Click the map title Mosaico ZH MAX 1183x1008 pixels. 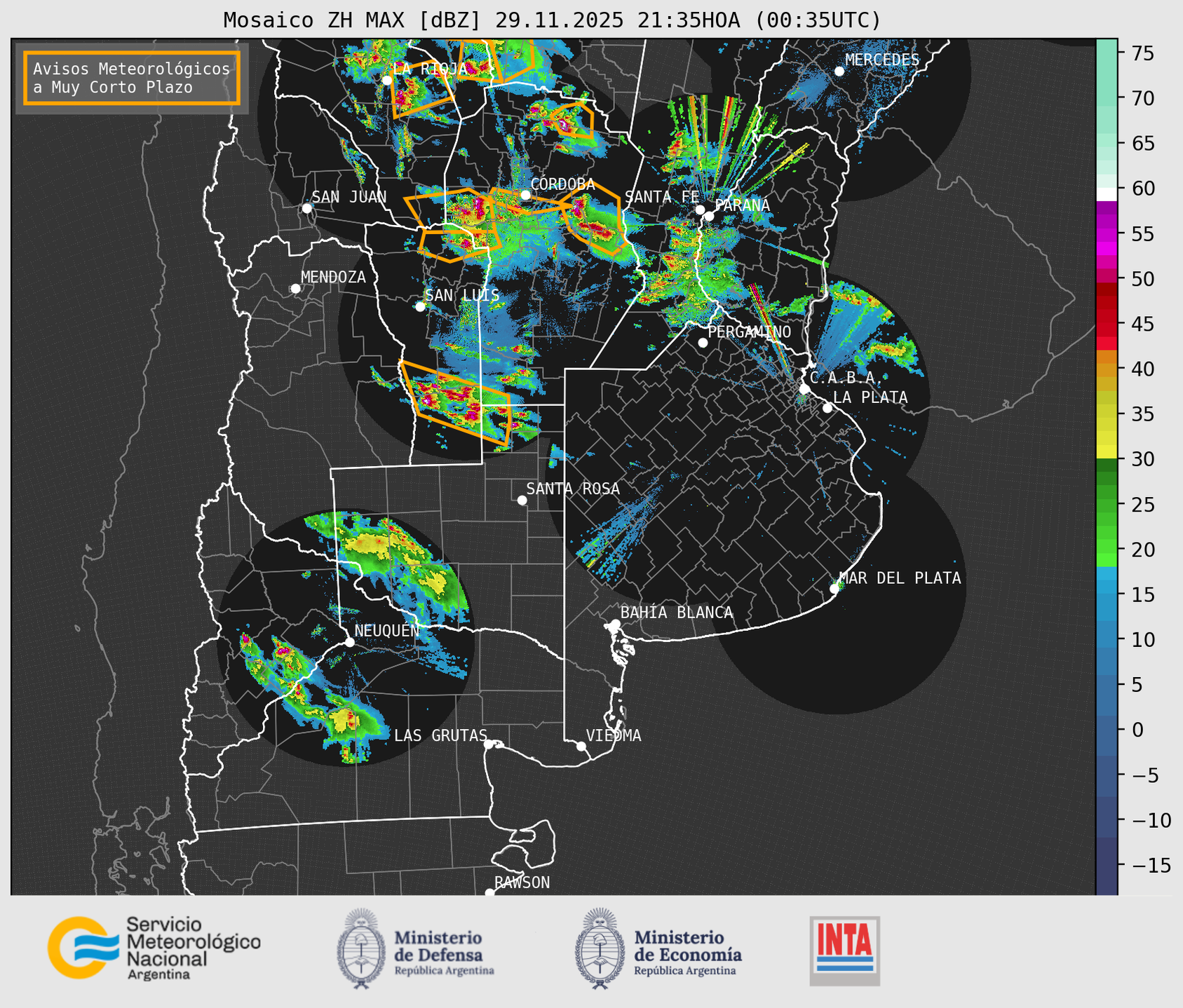[316, 20]
